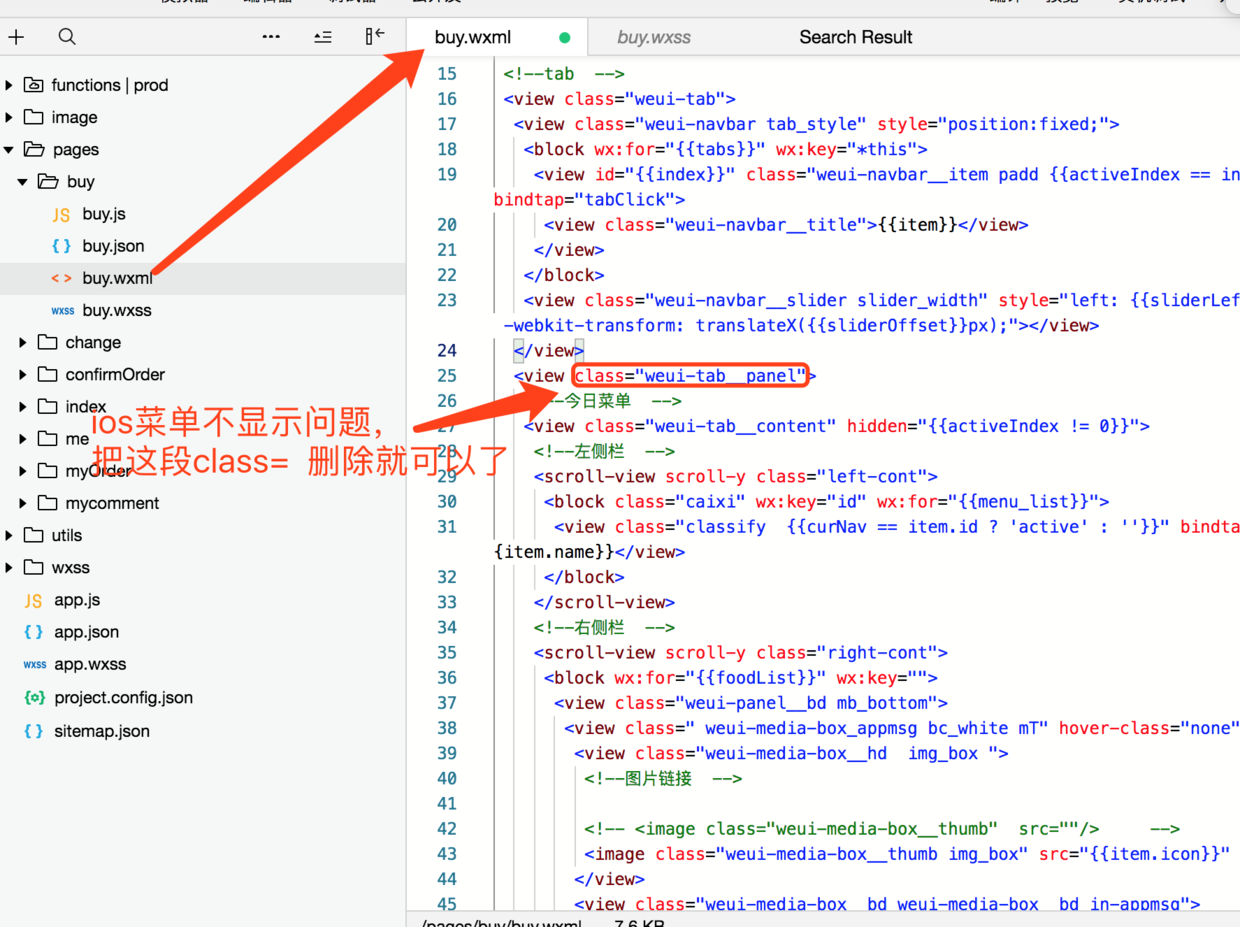Image resolution: width=1240 pixels, height=927 pixels.
Task: Expand the utils folder
Action: click(67, 535)
